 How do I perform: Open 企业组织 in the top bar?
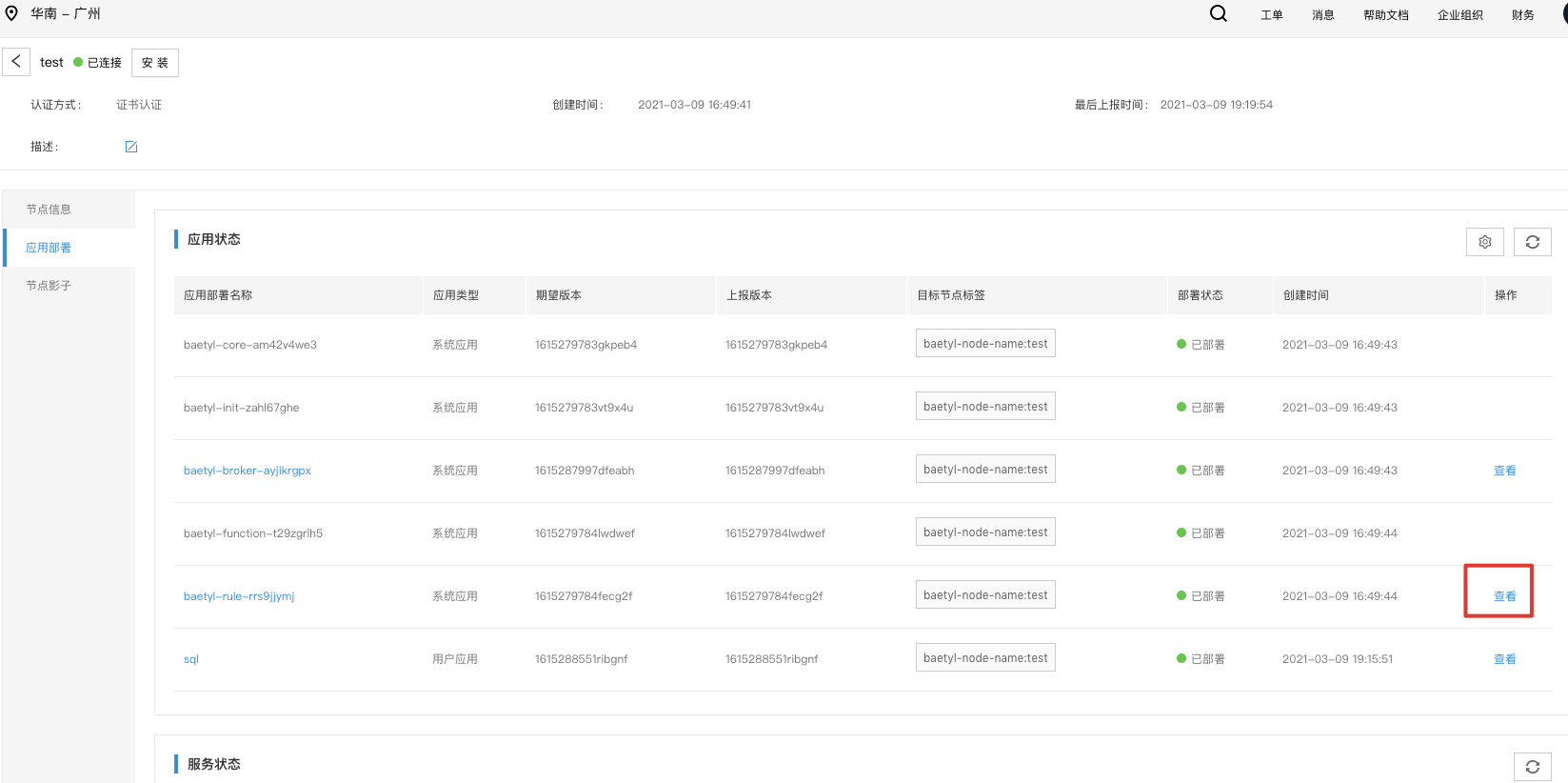coord(1460,15)
